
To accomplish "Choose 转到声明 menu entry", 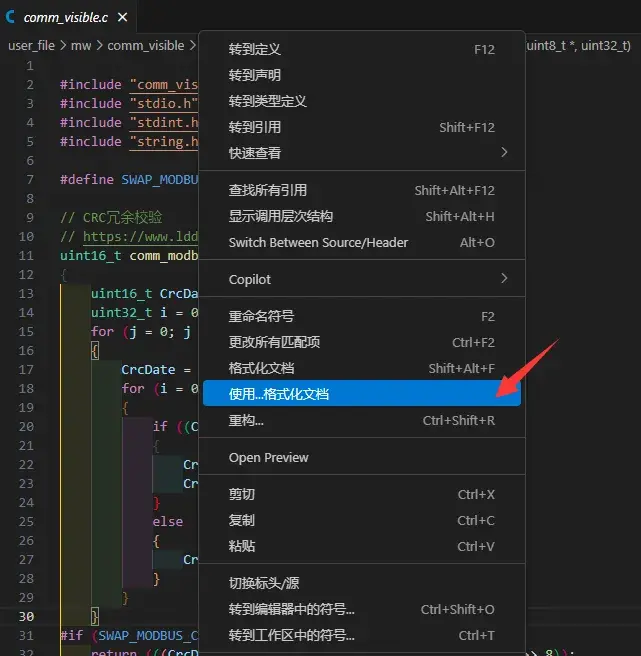I will coord(362,75).
